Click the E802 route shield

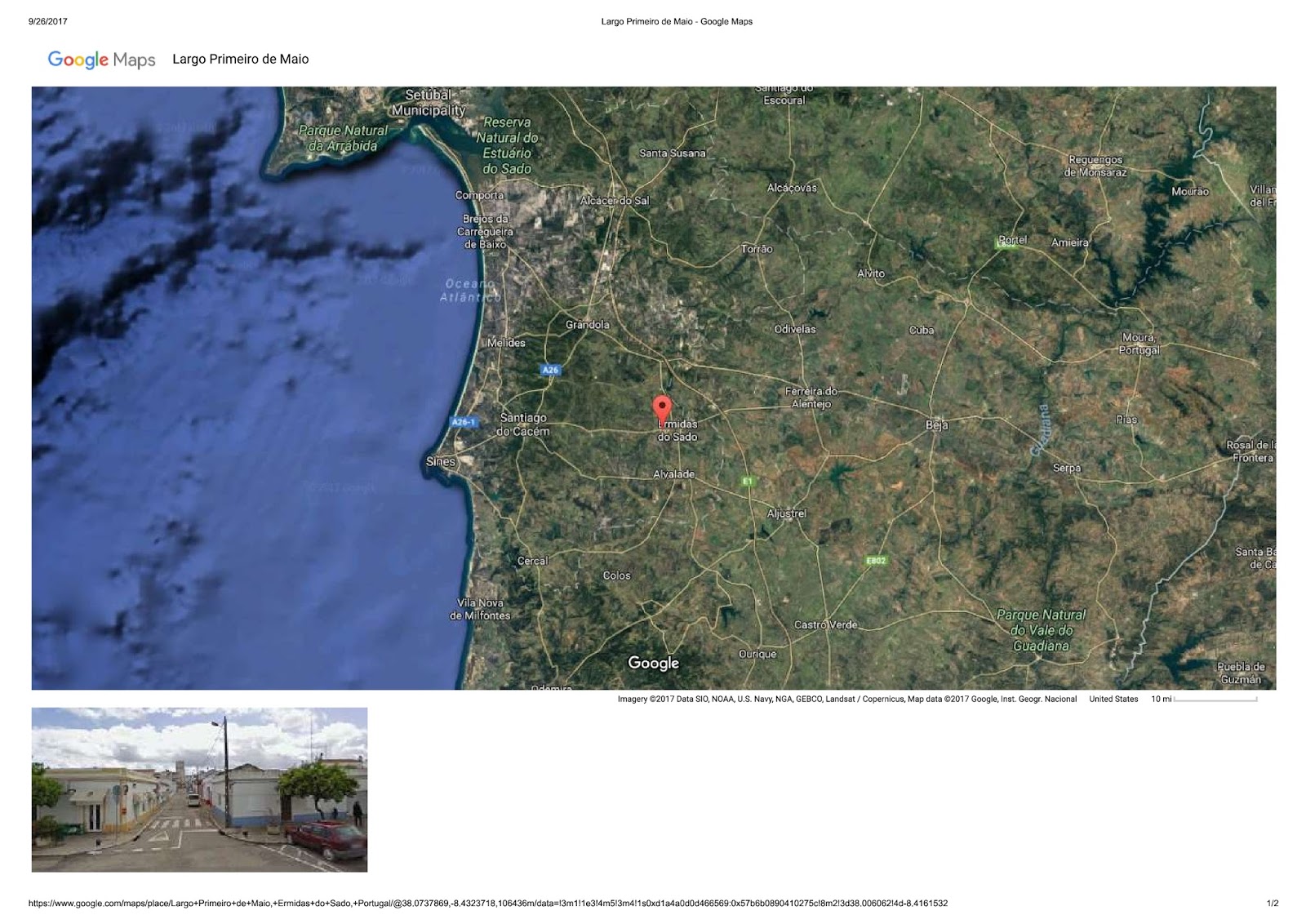[x=876, y=561]
